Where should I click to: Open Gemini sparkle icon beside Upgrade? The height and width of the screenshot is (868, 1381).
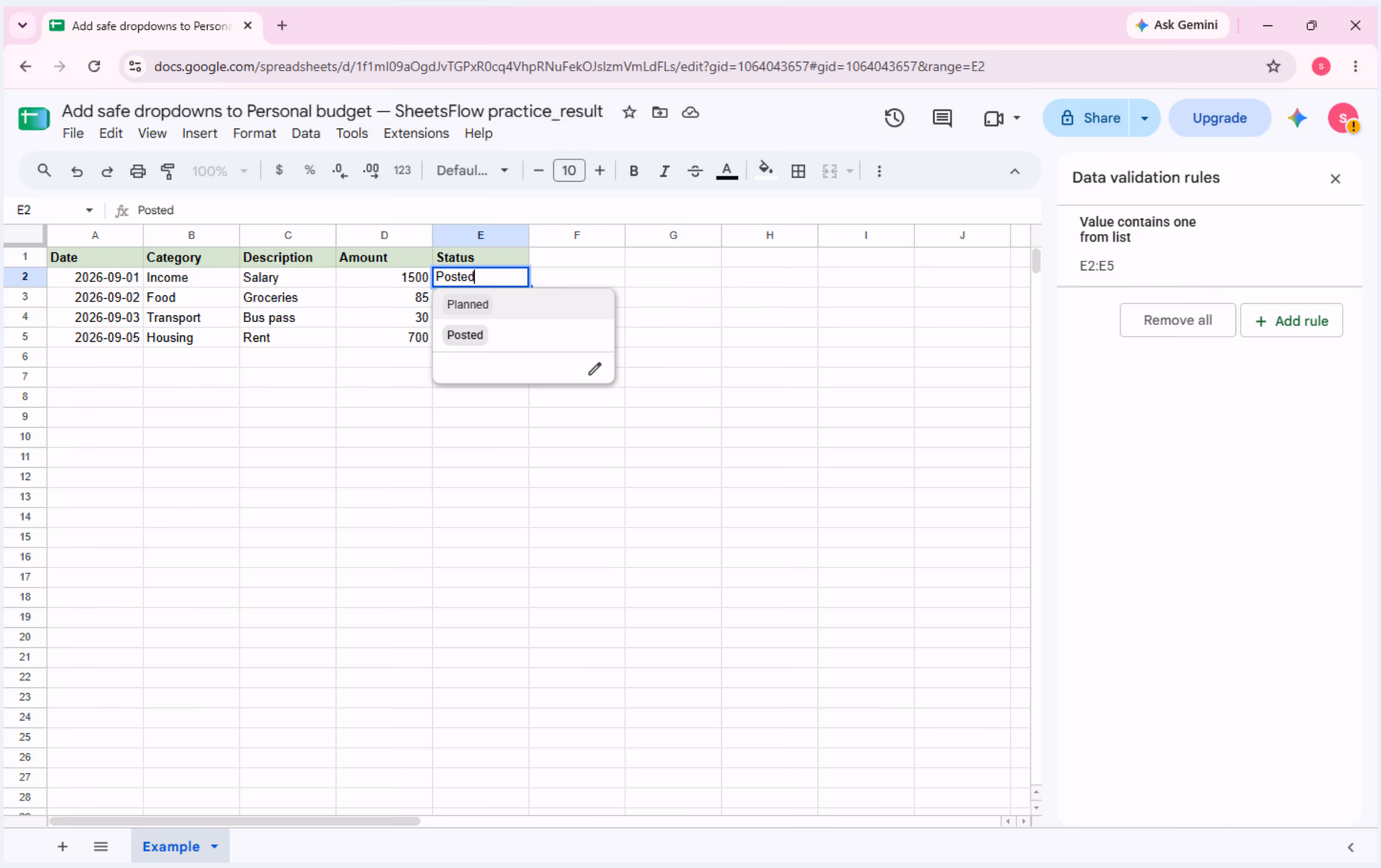pyautogui.click(x=1297, y=118)
